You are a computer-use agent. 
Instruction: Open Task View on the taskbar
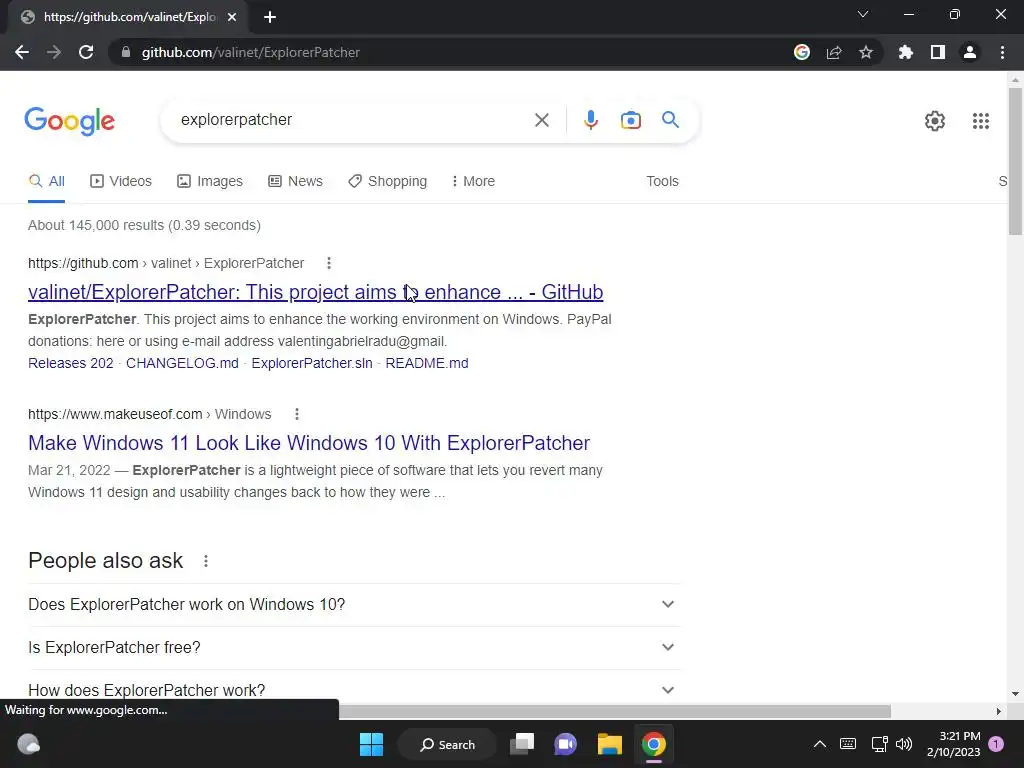point(522,744)
